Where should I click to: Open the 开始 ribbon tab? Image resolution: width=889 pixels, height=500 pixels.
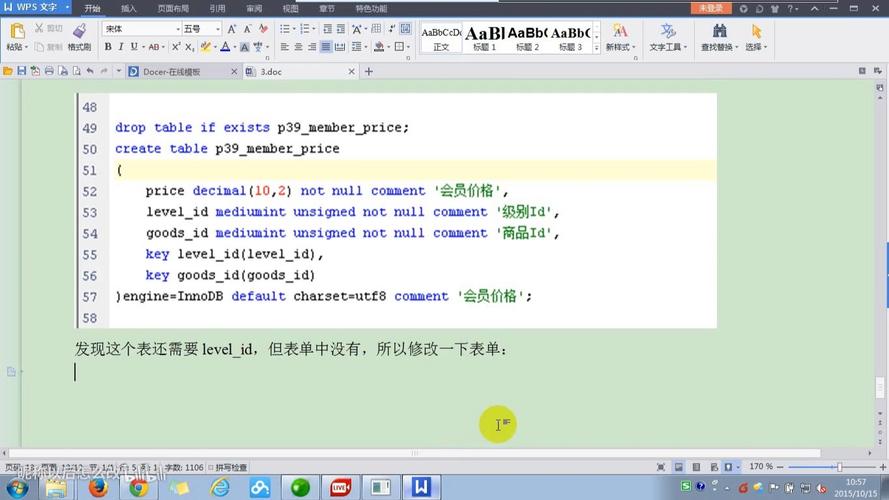point(92,9)
